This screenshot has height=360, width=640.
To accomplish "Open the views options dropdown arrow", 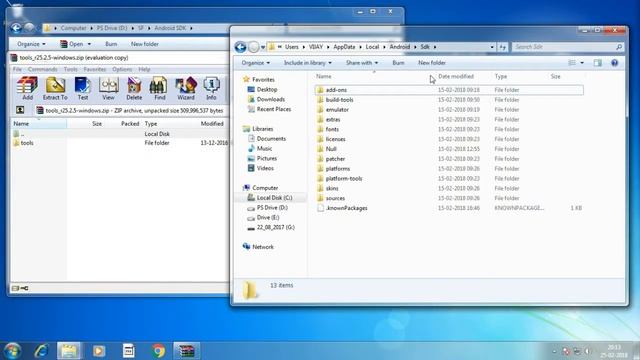I will coord(582,63).
